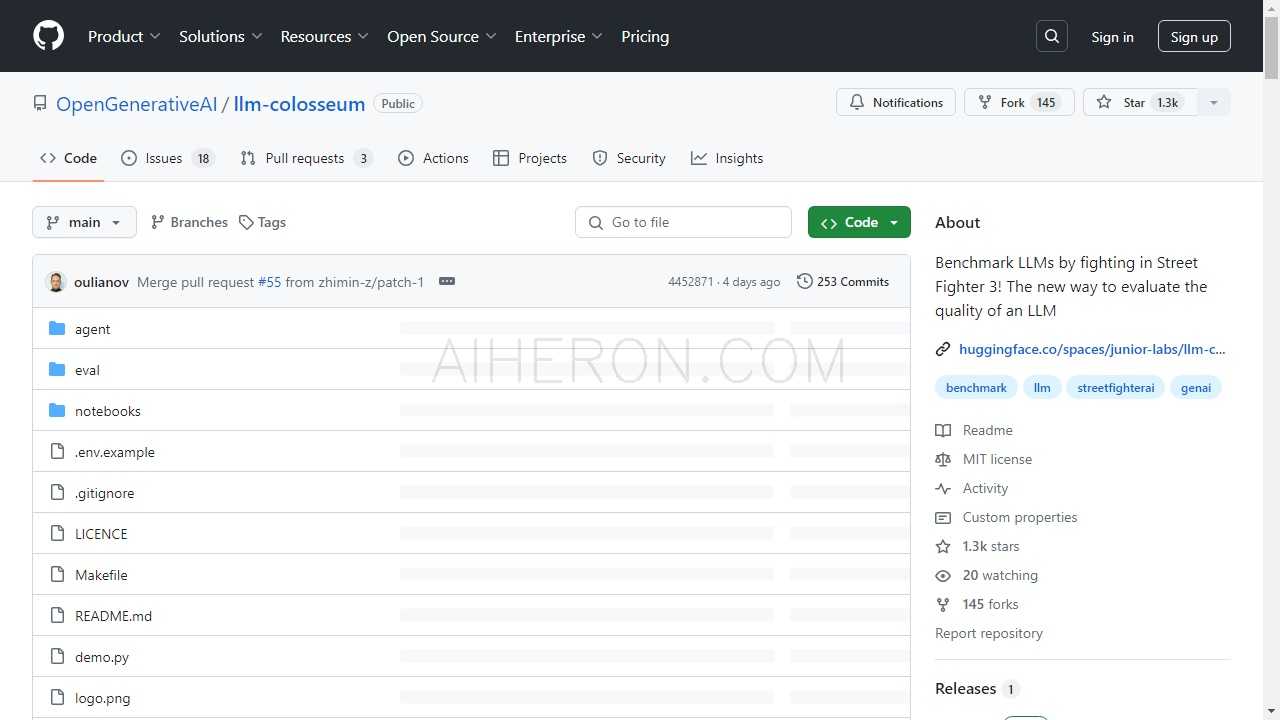The width and height of the screenshot is (1280, 720).
Task: Click the file icon next to LICENCE
Action: (57, 534)
